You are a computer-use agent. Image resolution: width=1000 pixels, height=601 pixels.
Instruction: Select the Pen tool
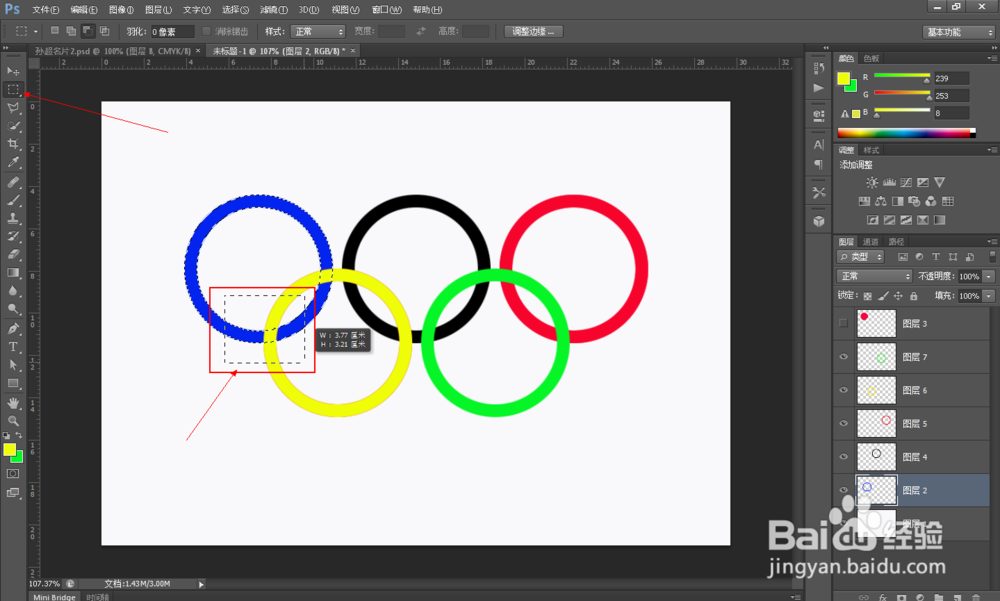[13, 329]
